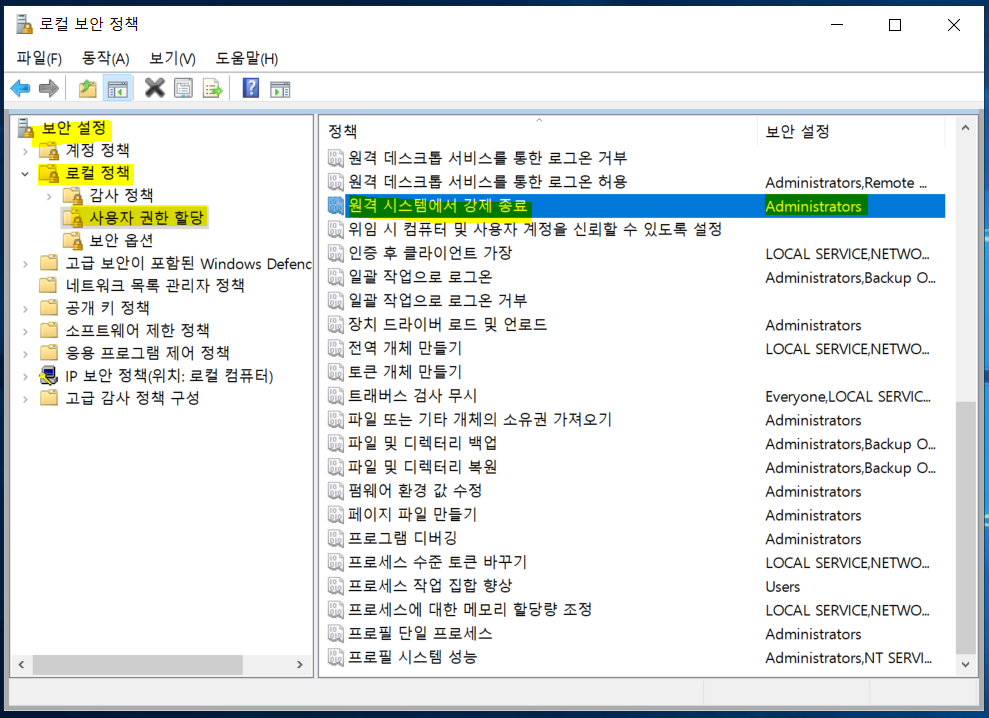Viewport: 989px width, 718px height.
Task: Click the Export list toolbar icon
Action: tap(213, 88)
